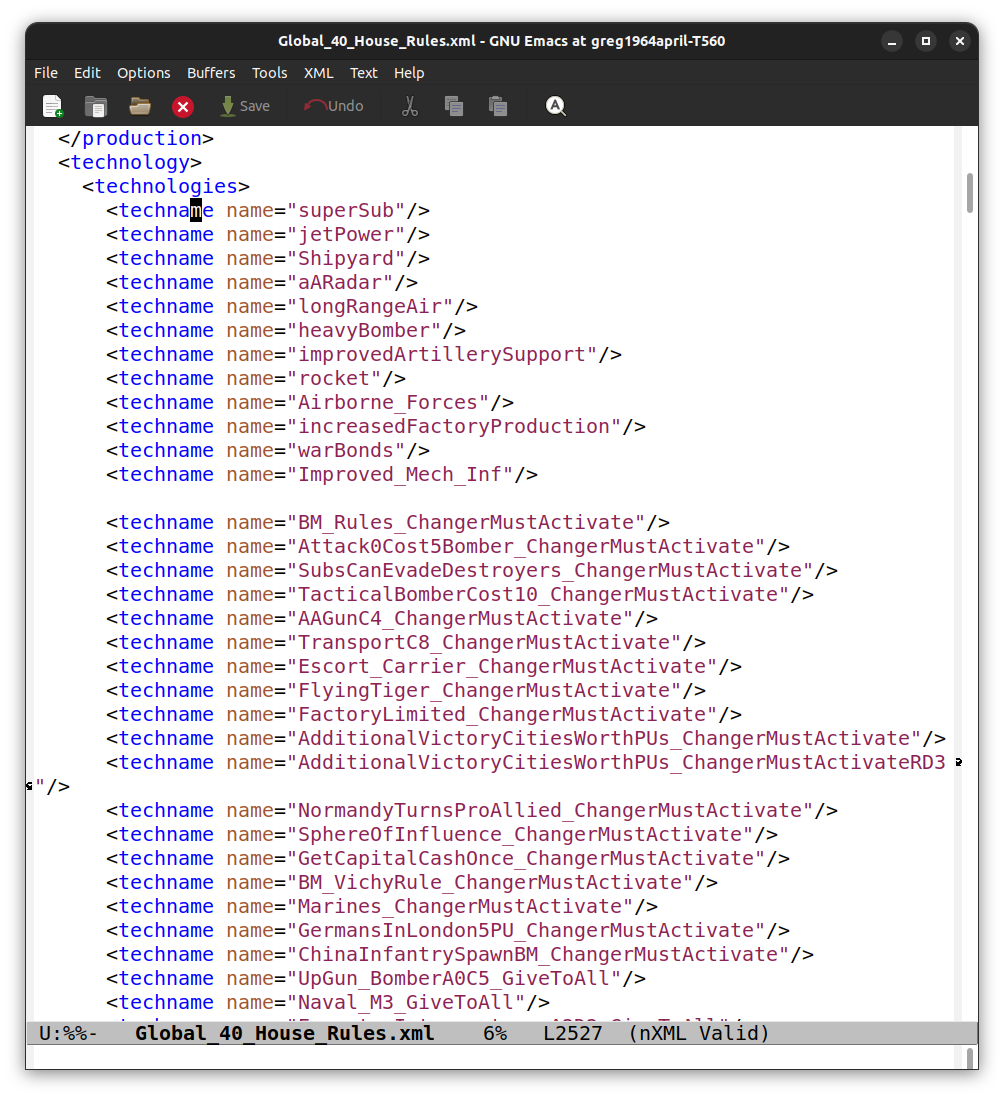
Task: Click "GermansInLondon5PU_ChangerMustActivate" value
Action: tap(527, 931)
